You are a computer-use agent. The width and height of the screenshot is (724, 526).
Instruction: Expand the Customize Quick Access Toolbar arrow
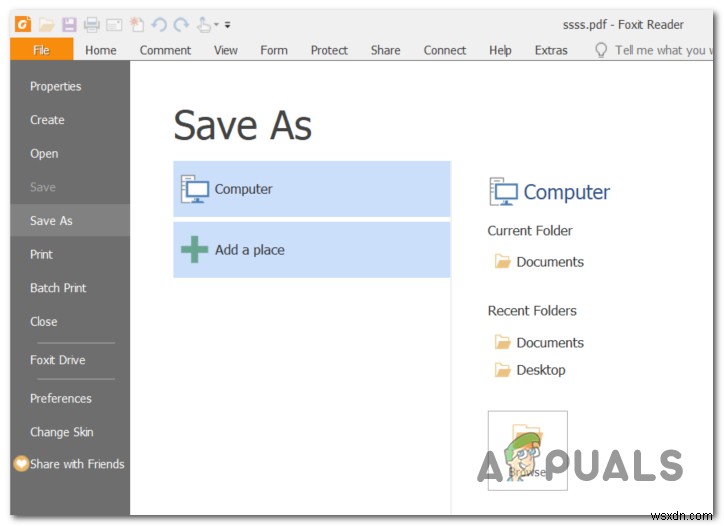pyautogui.click(x=228, y=25)
